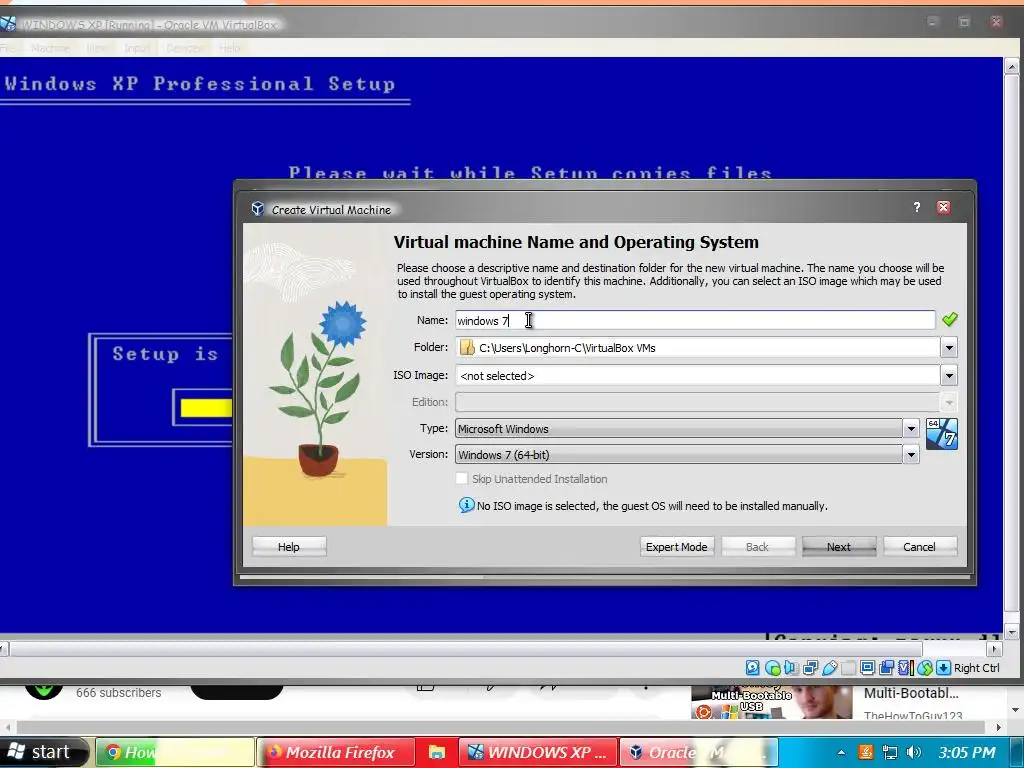The height and width of the screenshot is (768, 1024).
Task: Click the optical disk icon in VM status bar
Action: 773,667
